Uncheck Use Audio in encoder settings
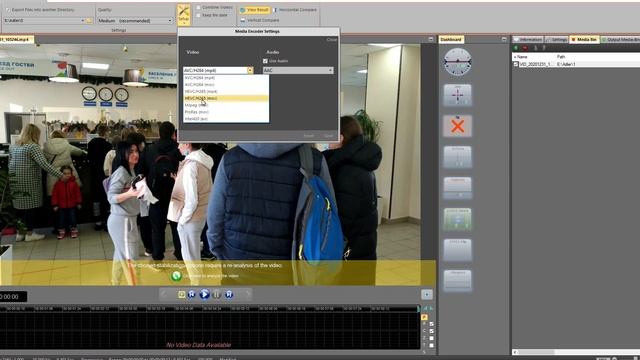The image size is (640, 360). click(265, 61)
